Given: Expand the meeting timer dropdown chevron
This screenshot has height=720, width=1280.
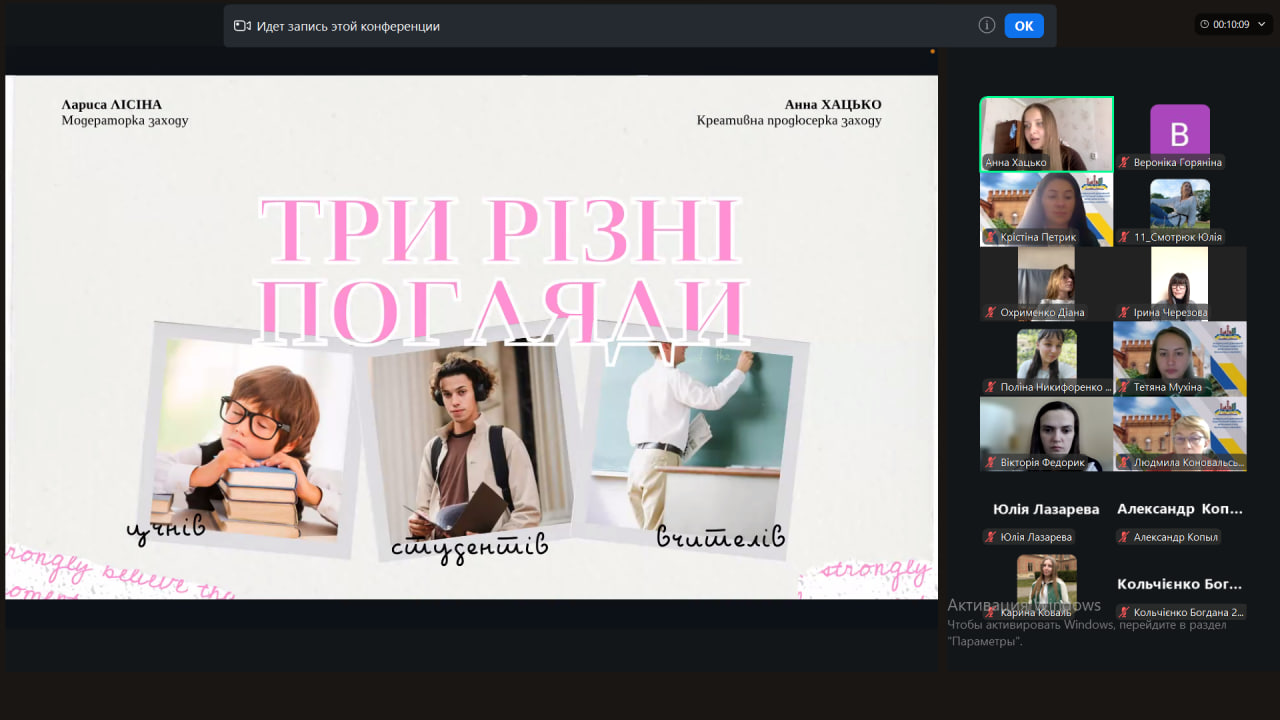Looking at the screenshot, I should [1262, 24].
